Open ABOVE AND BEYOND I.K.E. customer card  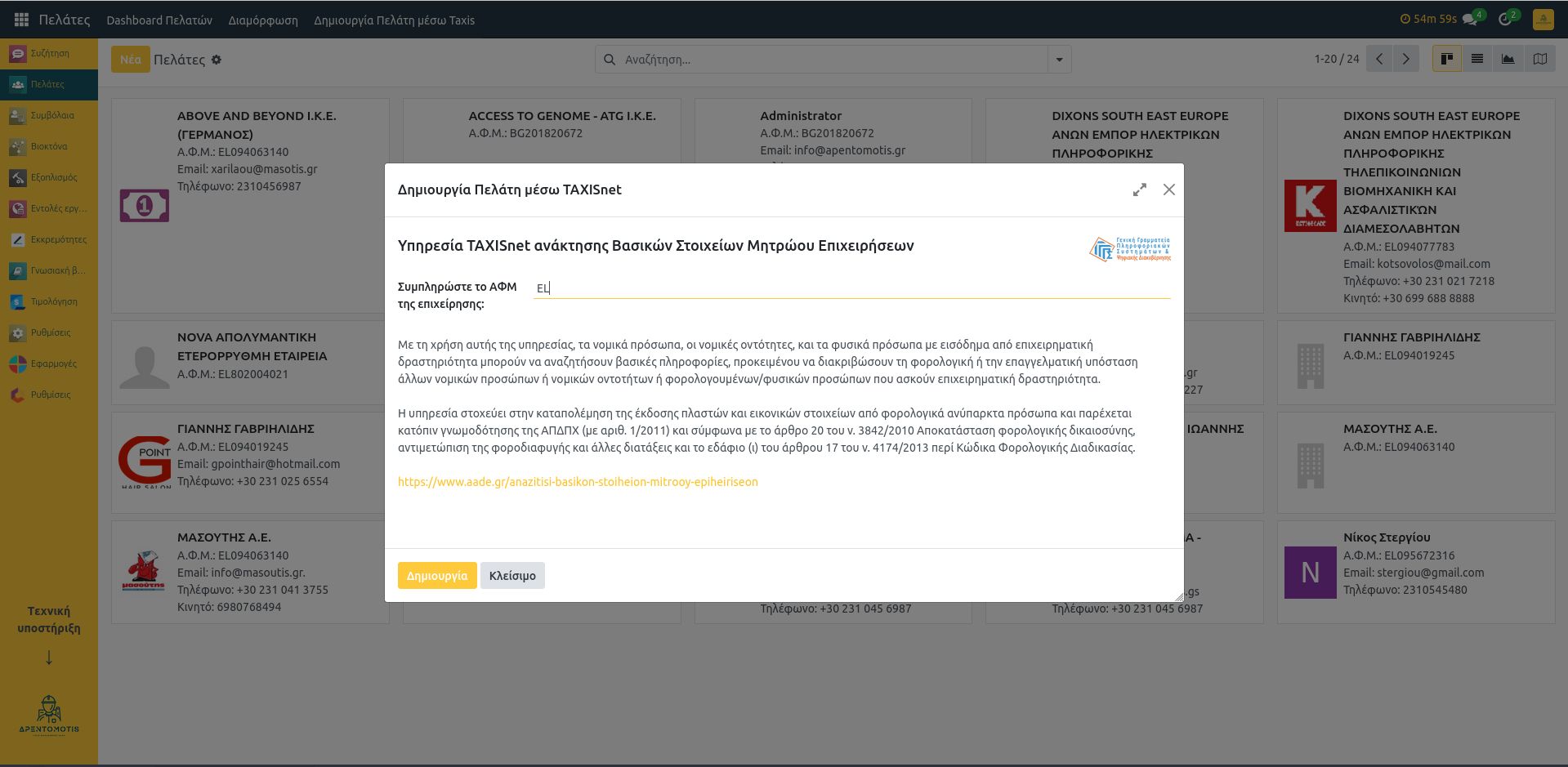250,206
